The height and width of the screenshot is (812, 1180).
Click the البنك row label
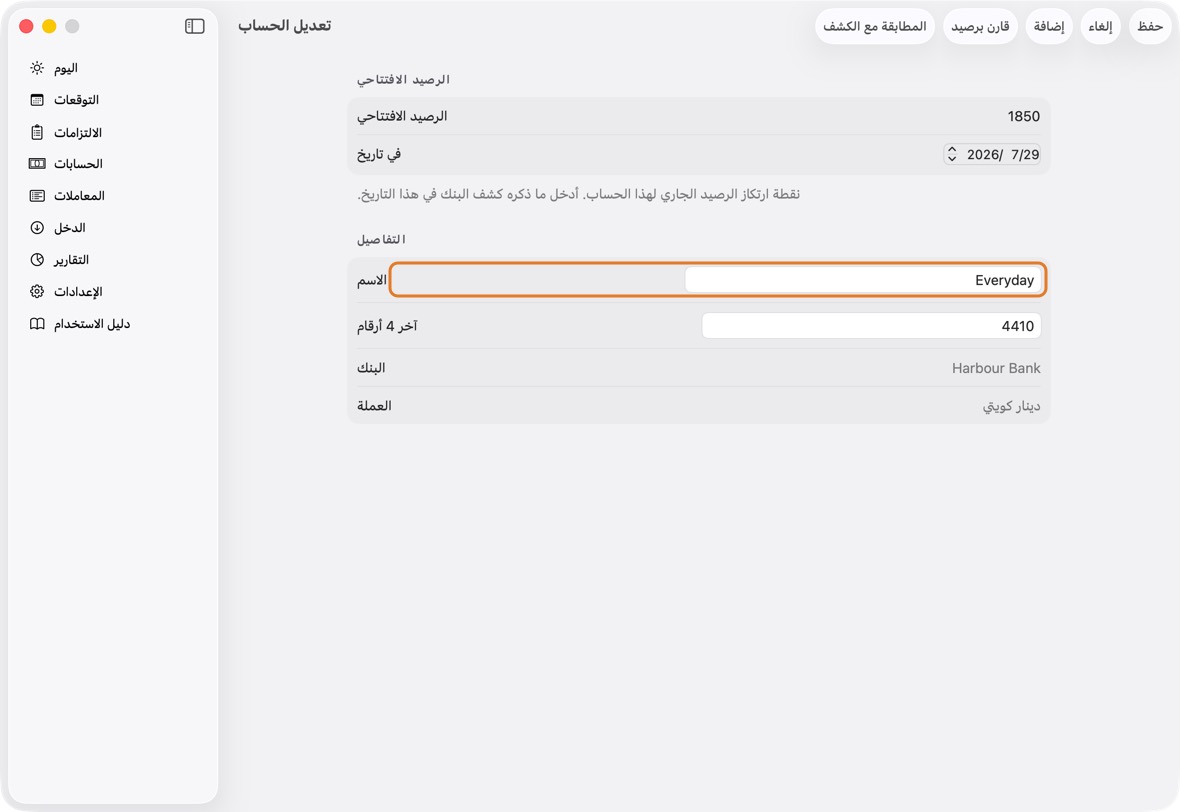371,368
